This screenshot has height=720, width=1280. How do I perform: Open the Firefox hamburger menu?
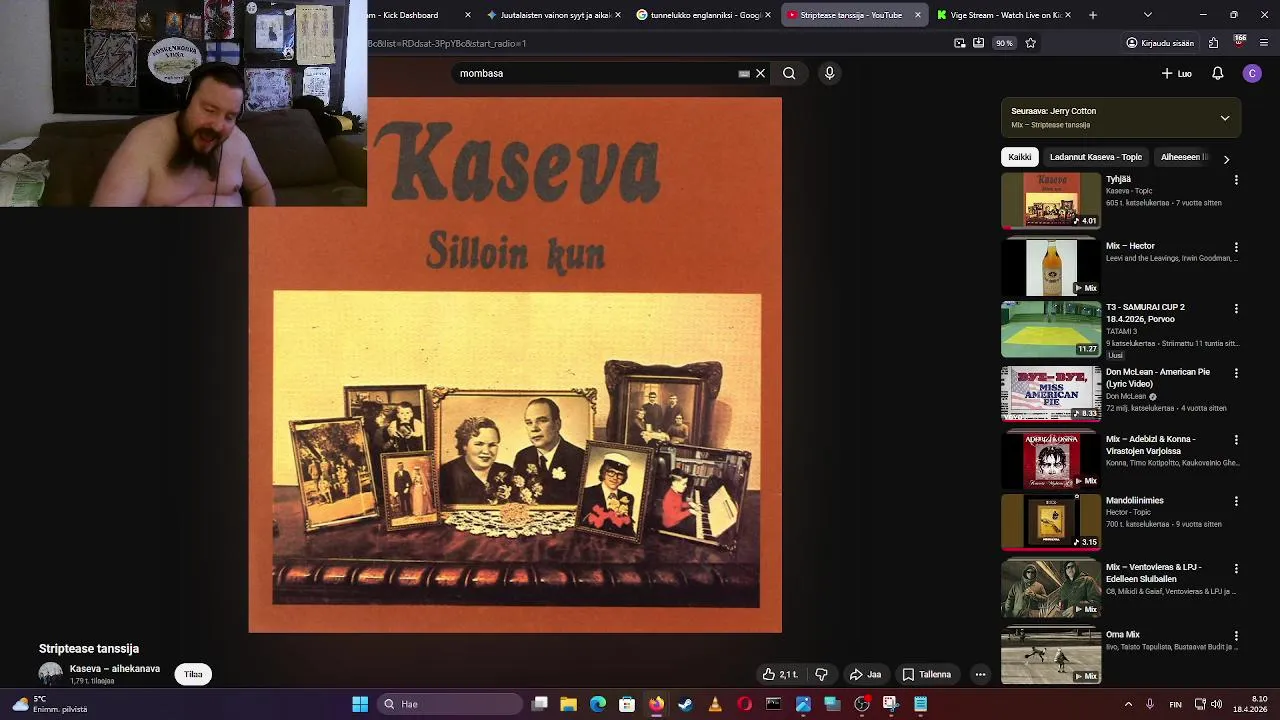coord(1264,43)
